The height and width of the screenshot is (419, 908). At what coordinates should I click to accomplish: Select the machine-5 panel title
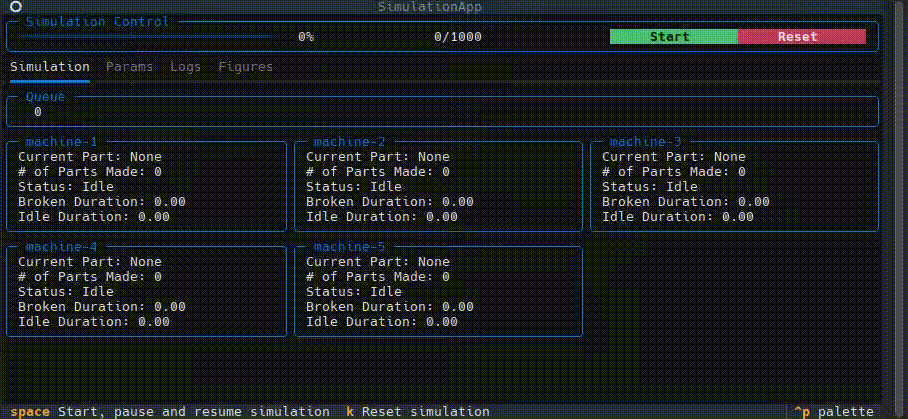[x=349, y=247]
